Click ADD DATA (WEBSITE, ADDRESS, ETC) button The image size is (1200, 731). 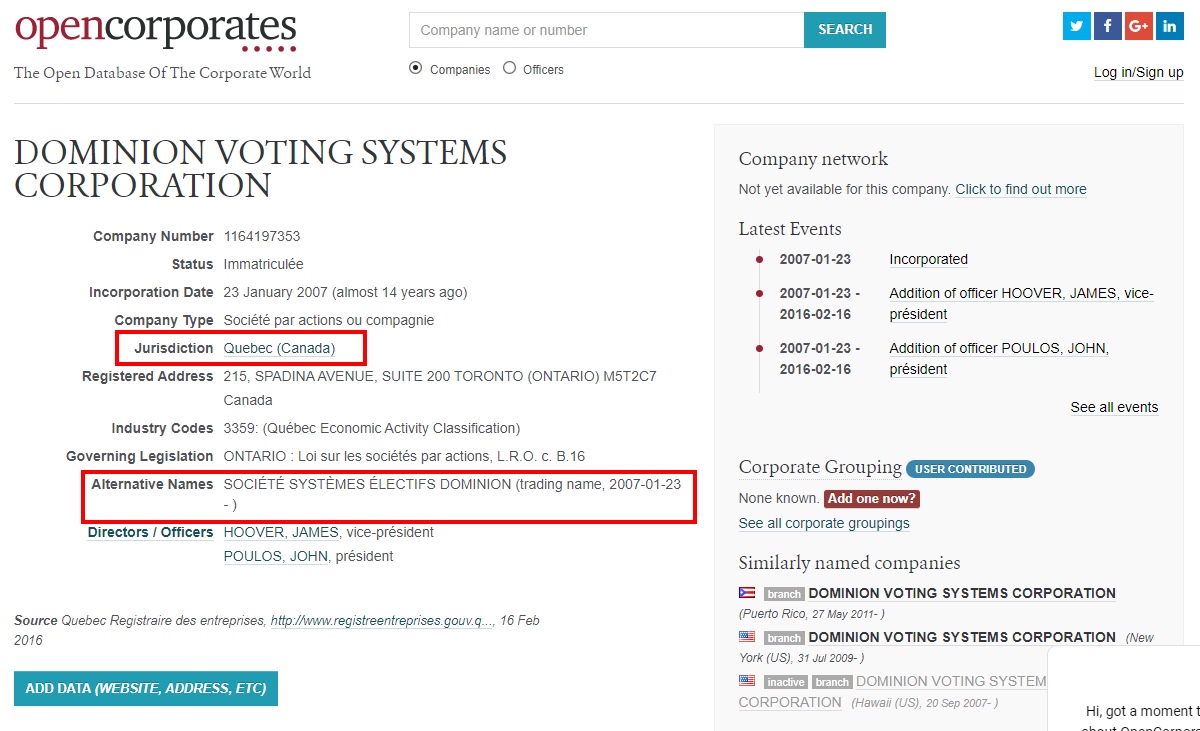(x=146, y=689)
